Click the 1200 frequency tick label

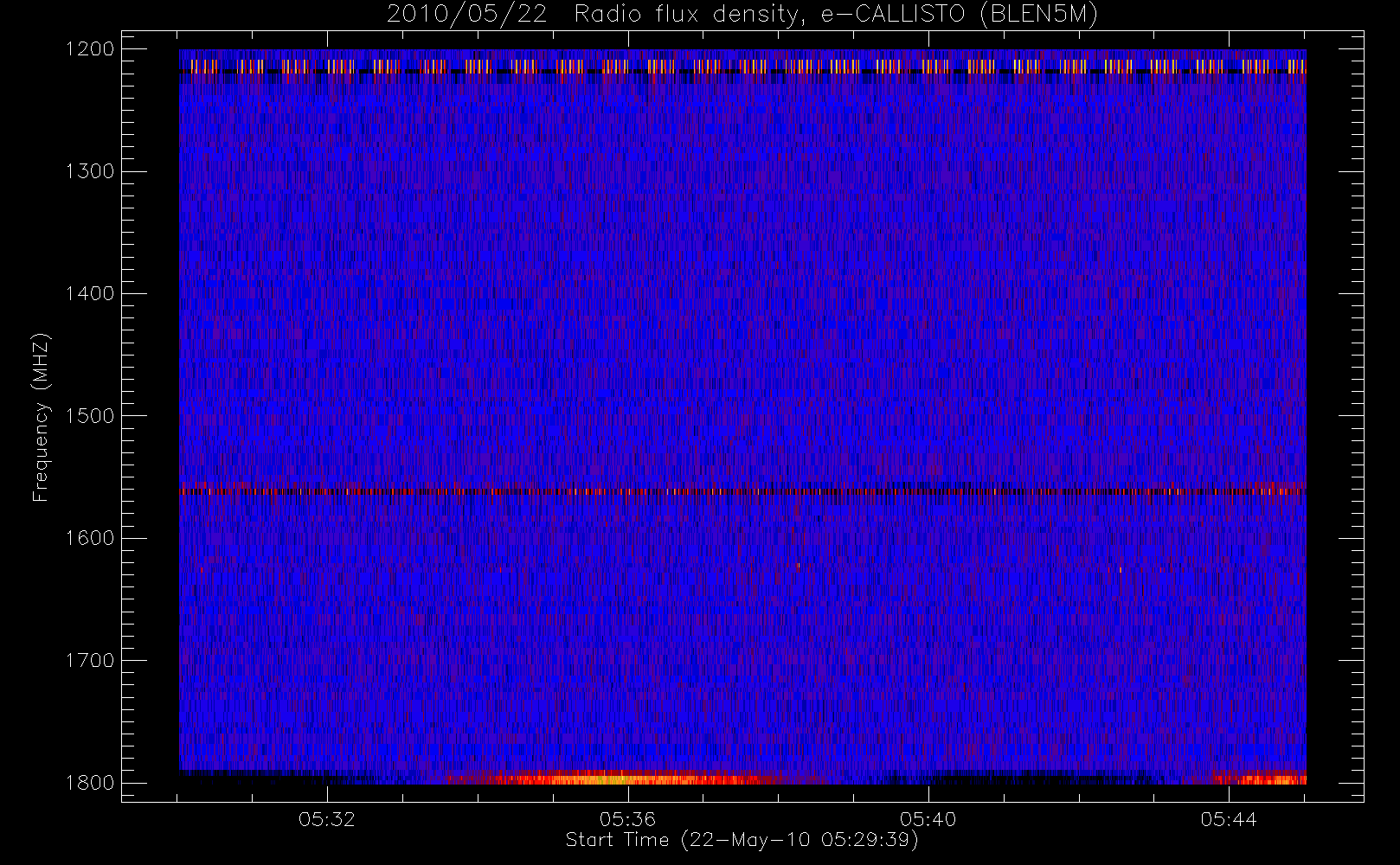90,49
